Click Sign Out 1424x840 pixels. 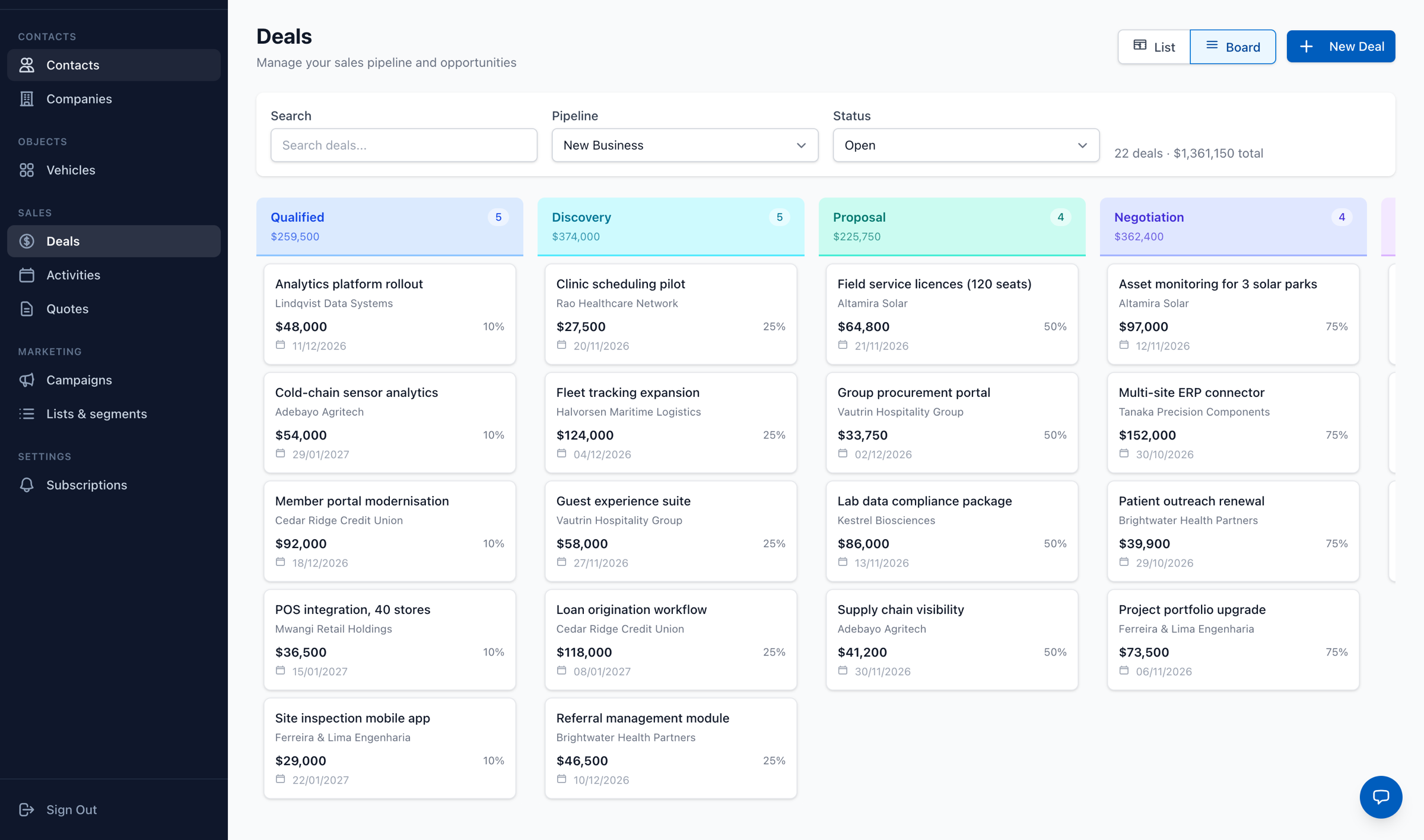coord(114,809)
